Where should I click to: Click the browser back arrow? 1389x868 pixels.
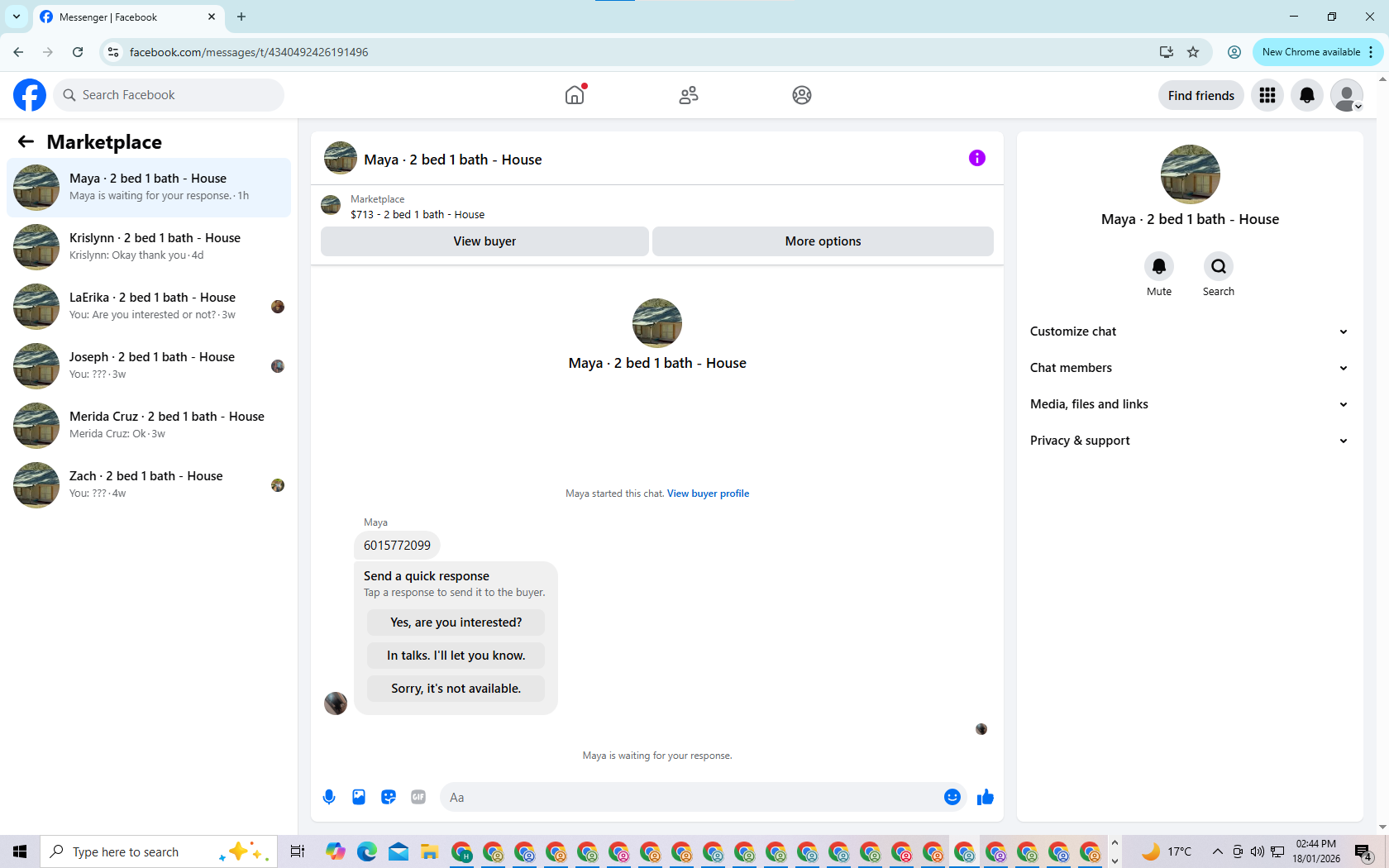click(x=18, y=52)
